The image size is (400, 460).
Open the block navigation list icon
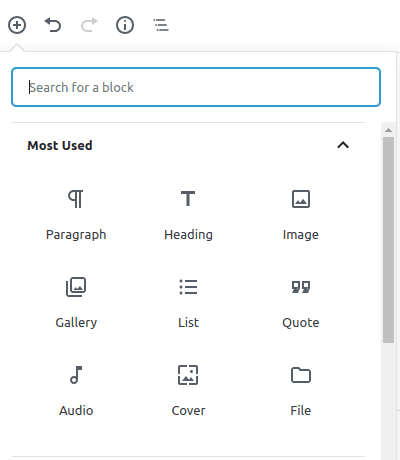[161, 25]
